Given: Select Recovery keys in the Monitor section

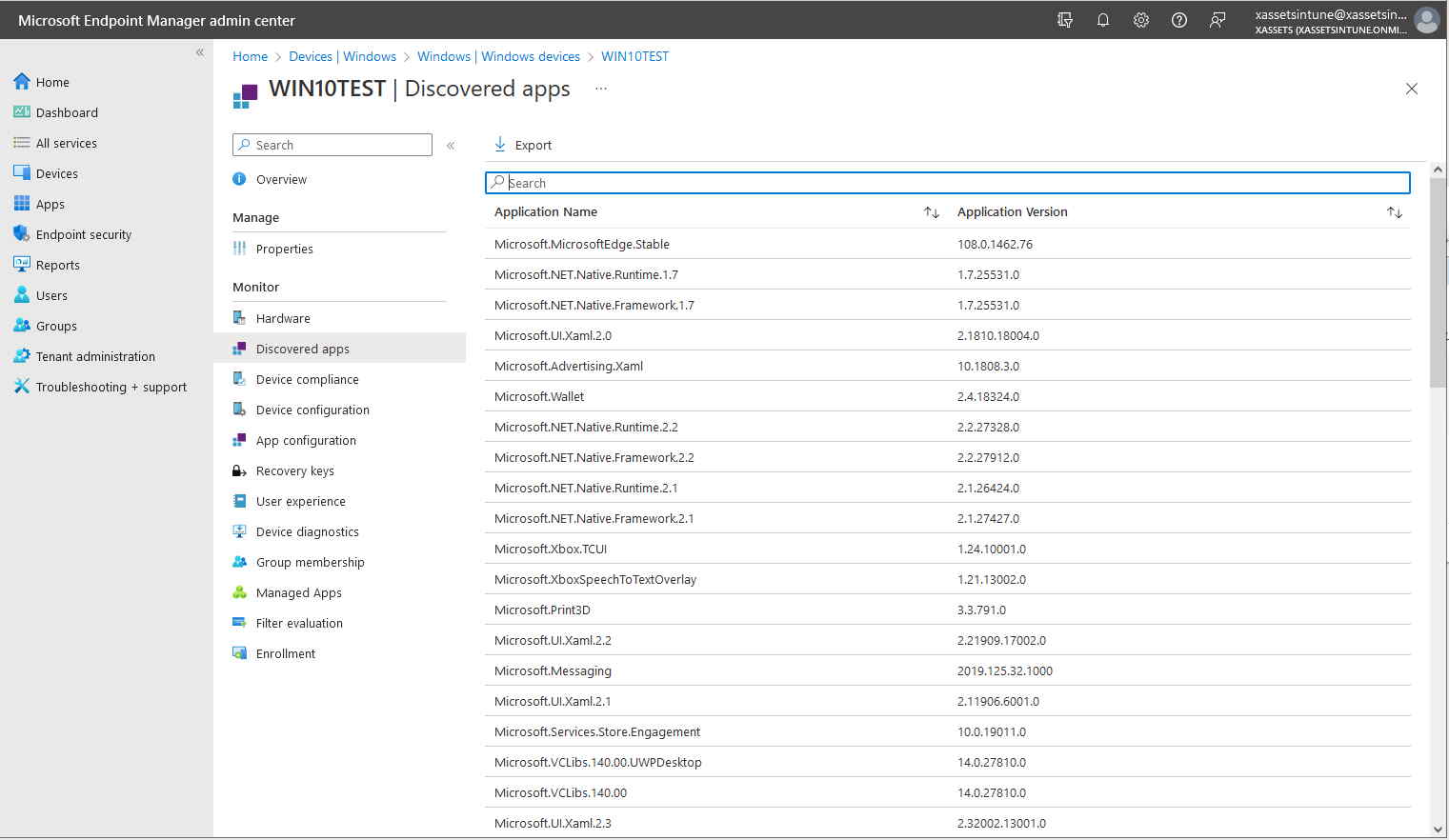Looking at the screenshot, I should pos(295,470).
